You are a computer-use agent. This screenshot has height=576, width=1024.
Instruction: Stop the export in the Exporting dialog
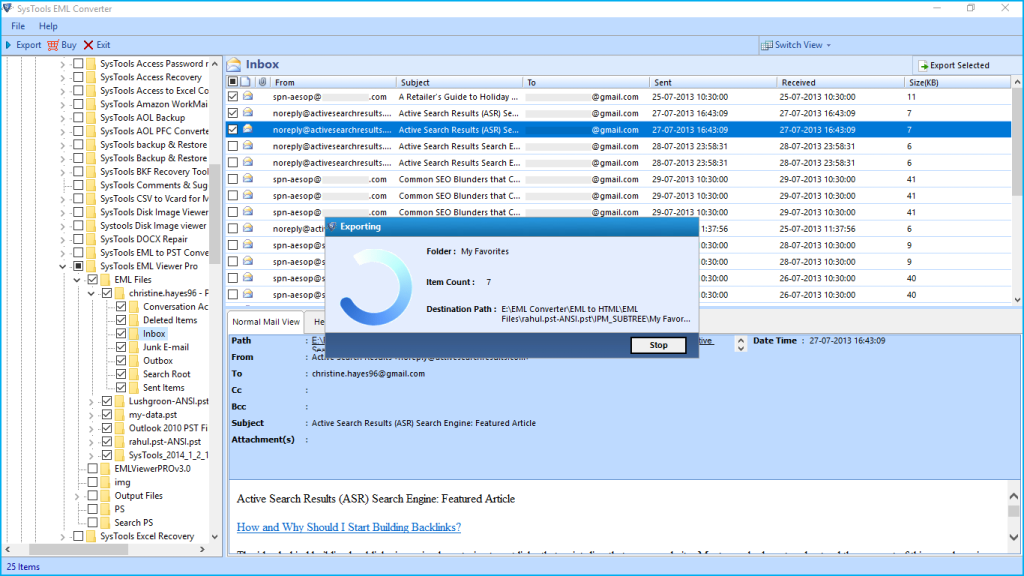point(658,345)
